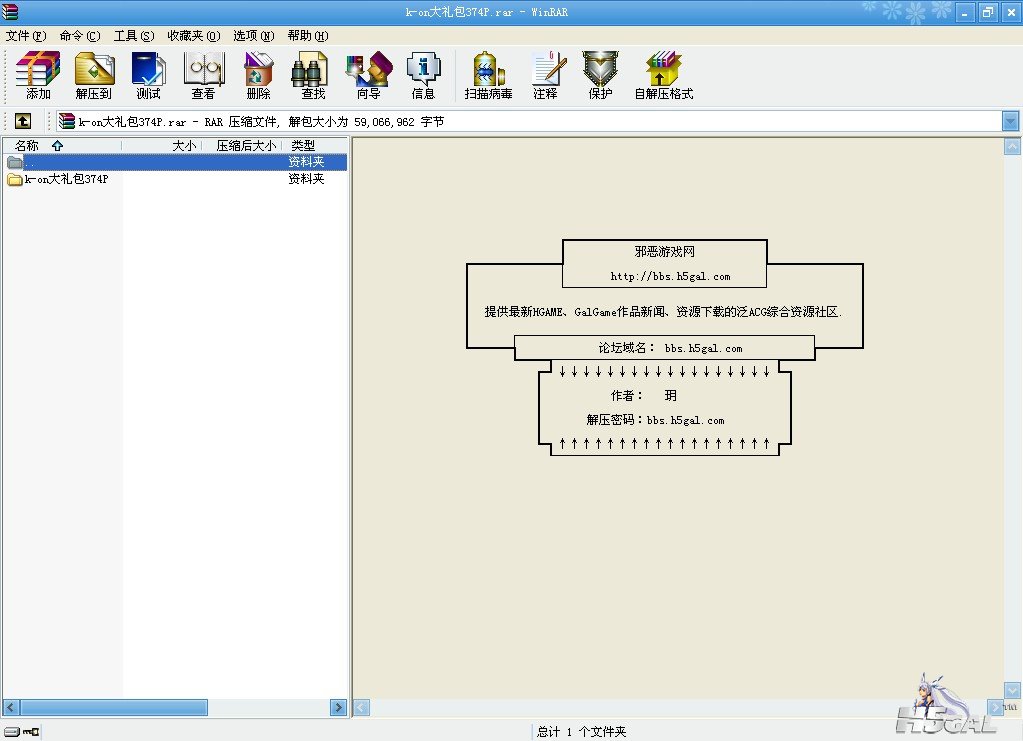Select the k-on大礼包374P folder

[66, 179]
